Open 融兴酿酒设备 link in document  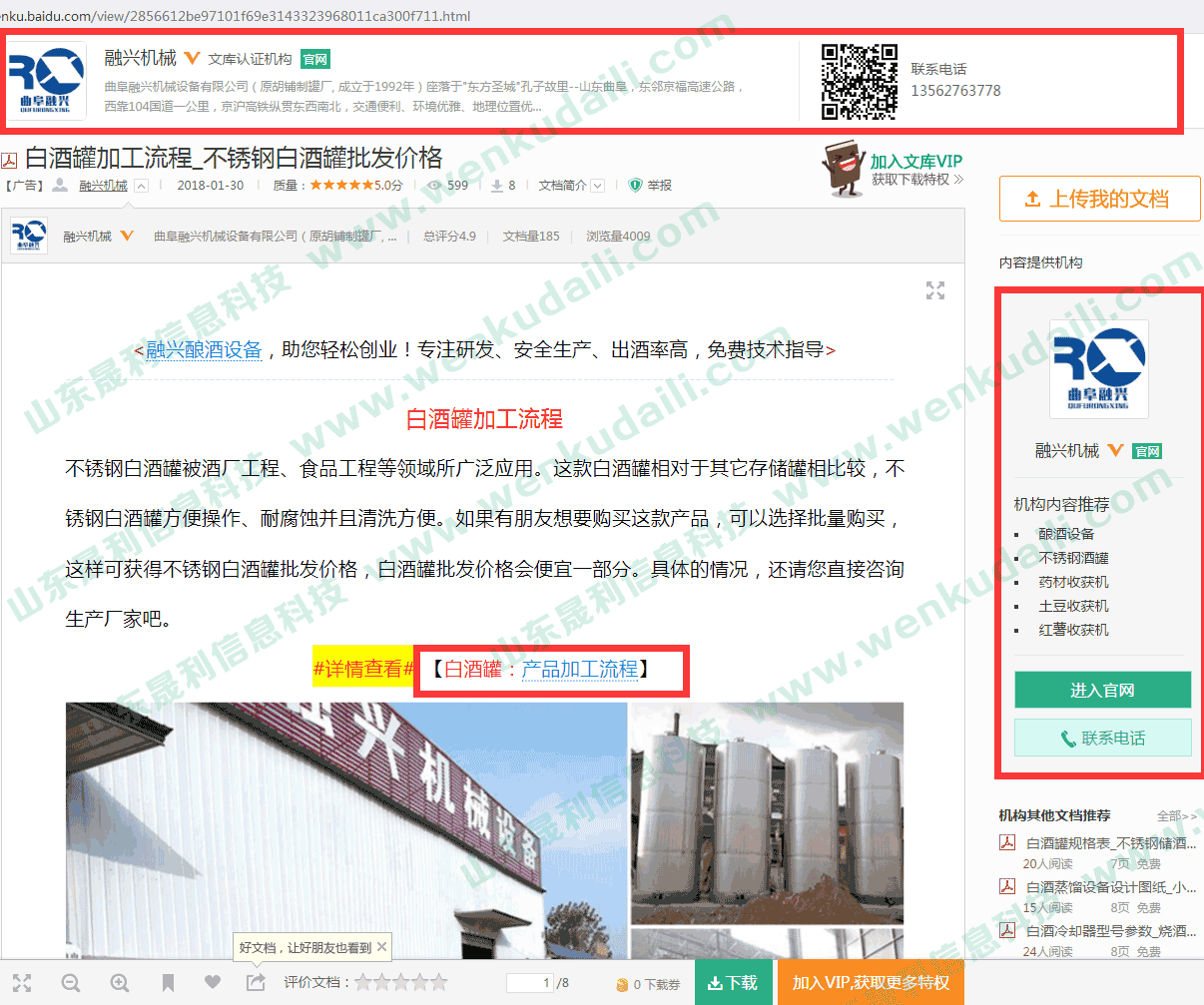pyautogui.click(x=204, y=350)
